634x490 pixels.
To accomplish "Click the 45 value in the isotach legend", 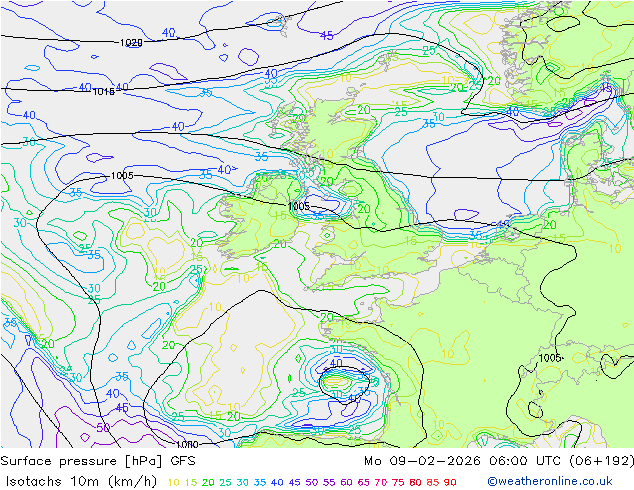I will click(294, 482).
